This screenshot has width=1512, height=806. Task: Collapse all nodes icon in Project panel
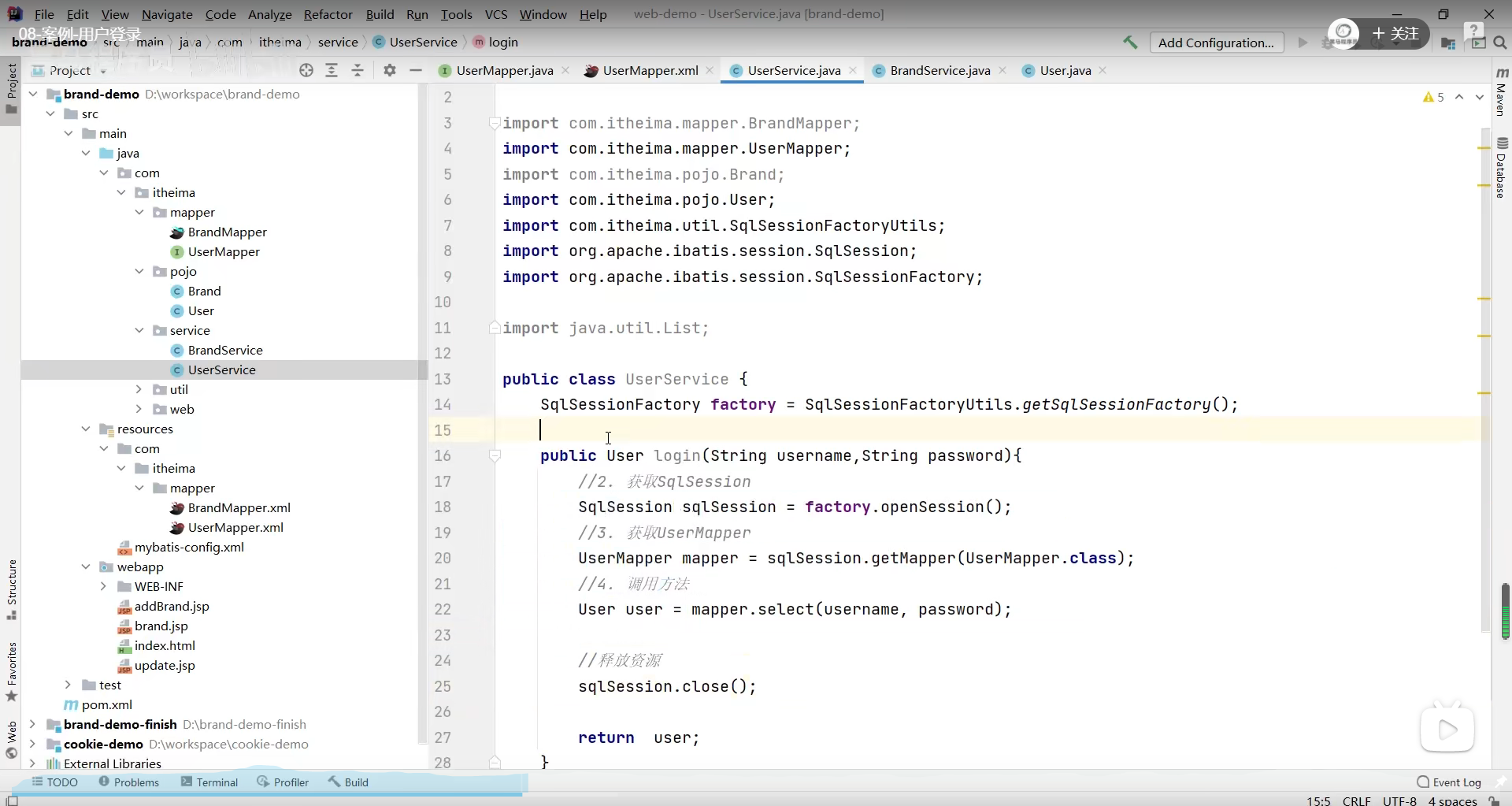click(x=358, y=71)
